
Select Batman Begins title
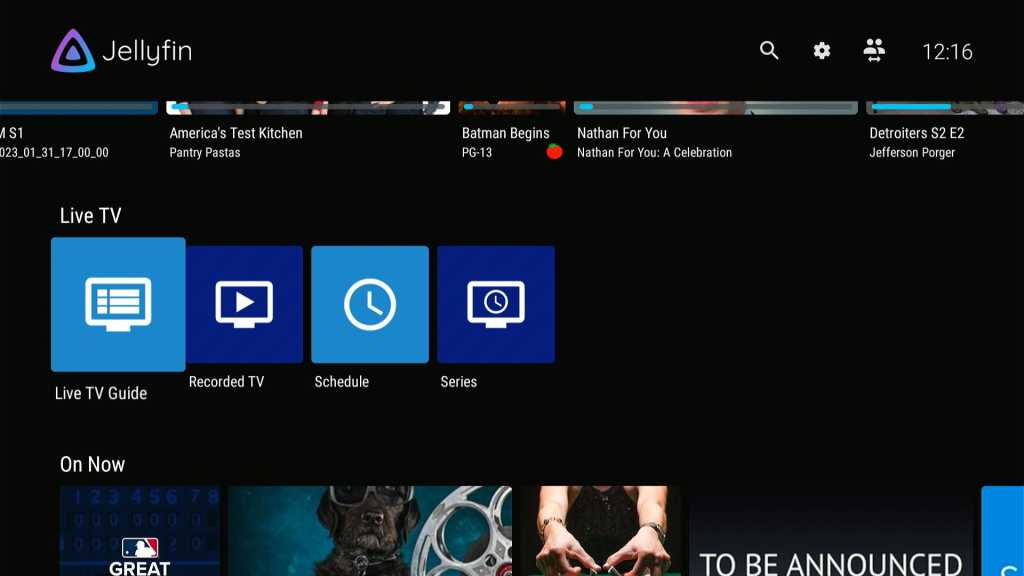pos(505,133)
